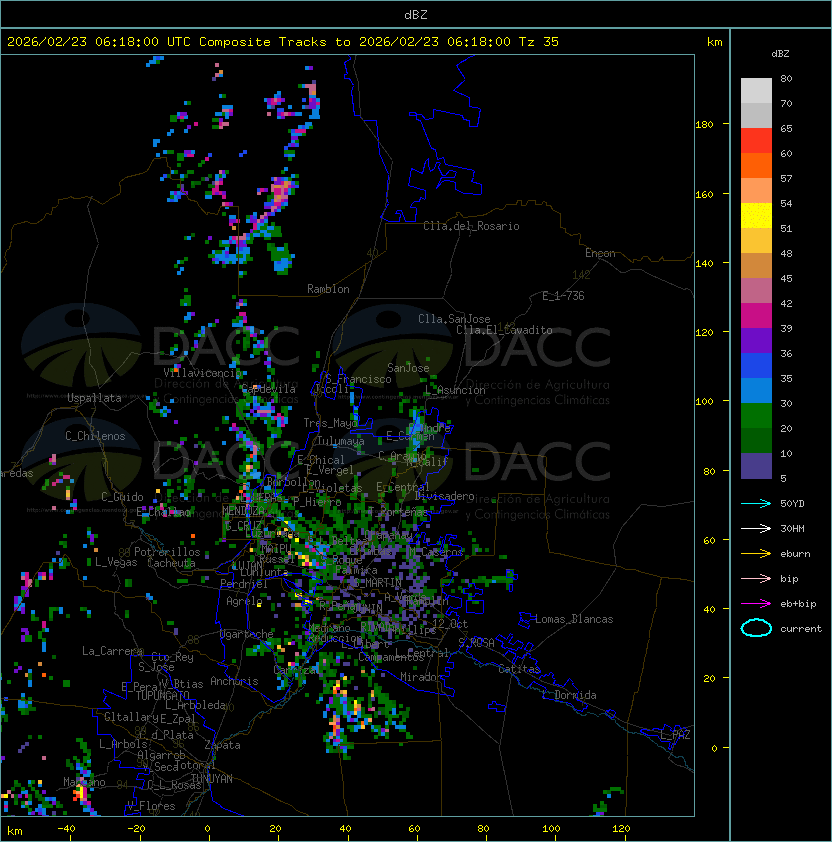Click the 'Perdriel' map label
Viewport: 832px width, 842px height.
pos(244,584)
